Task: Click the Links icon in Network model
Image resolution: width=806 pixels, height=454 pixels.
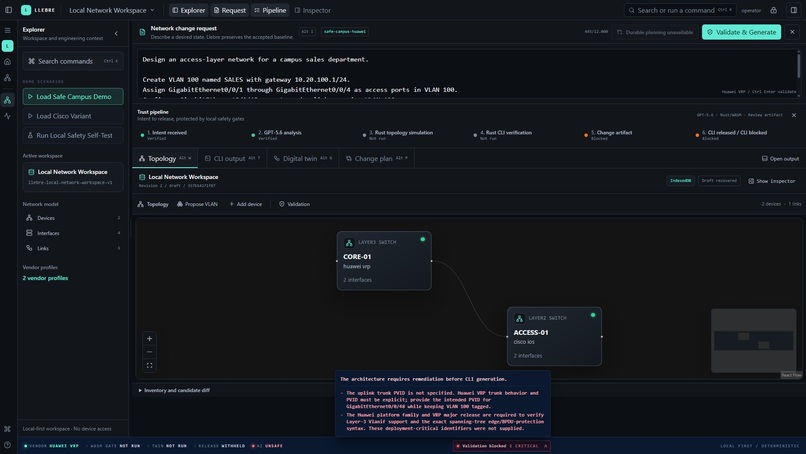Action: (x=29, y=248)
